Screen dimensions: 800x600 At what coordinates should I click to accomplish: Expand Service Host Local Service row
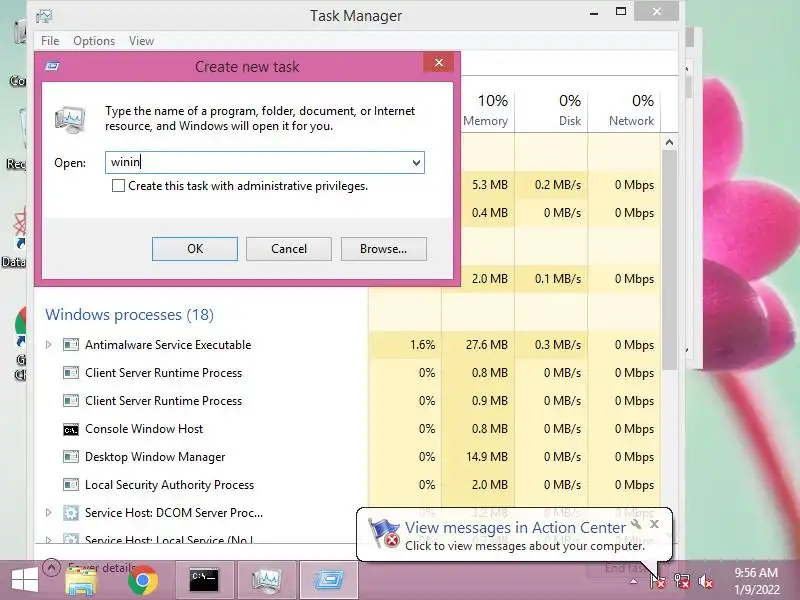pos(48,540)
